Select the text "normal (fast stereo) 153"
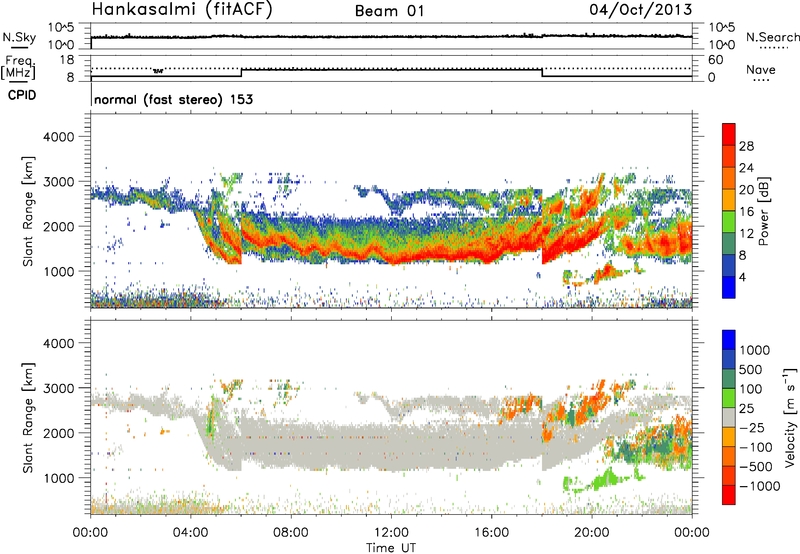The width and height of the screenshot is (800, 554). [x=173, y=99]
